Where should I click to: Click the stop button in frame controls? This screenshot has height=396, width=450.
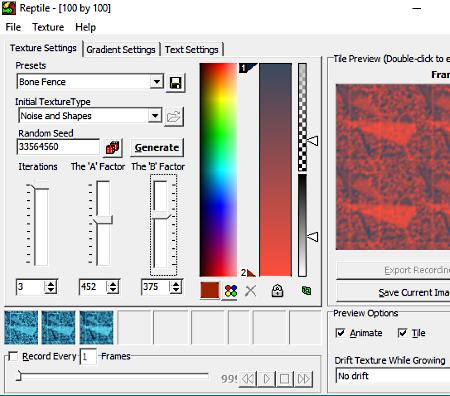[x=285, y=379]
